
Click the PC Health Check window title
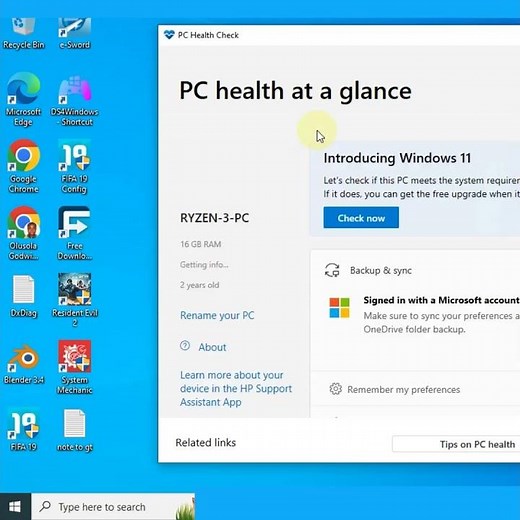click(208, 35)
